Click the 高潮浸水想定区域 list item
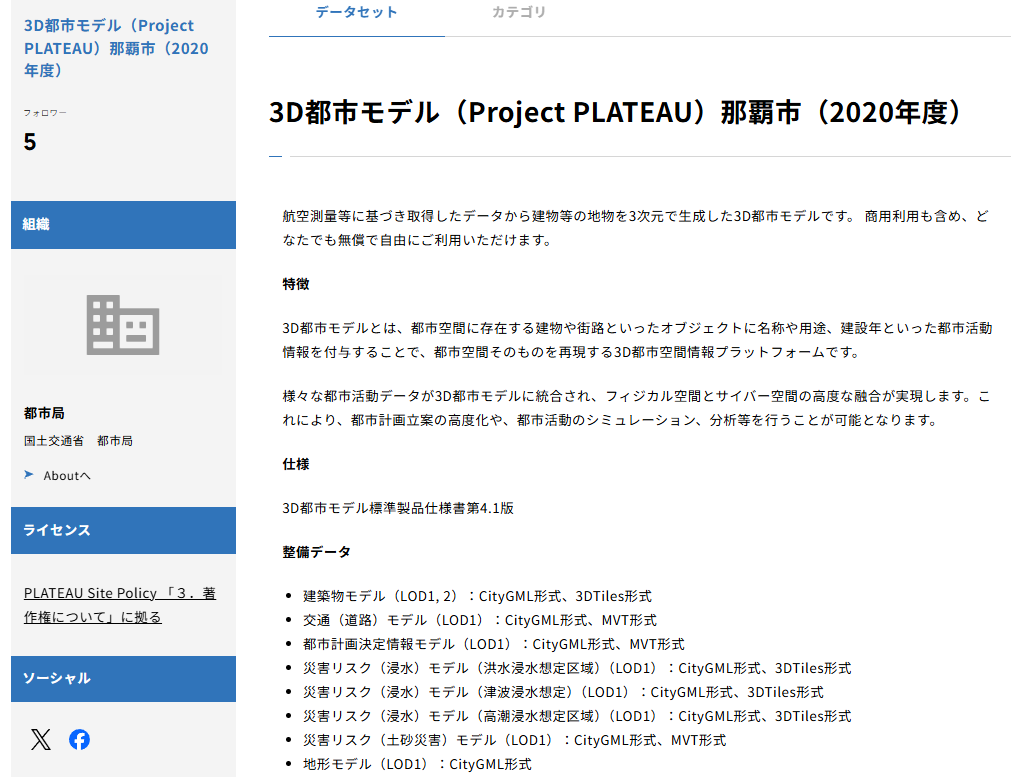 [x=577, y=717]
